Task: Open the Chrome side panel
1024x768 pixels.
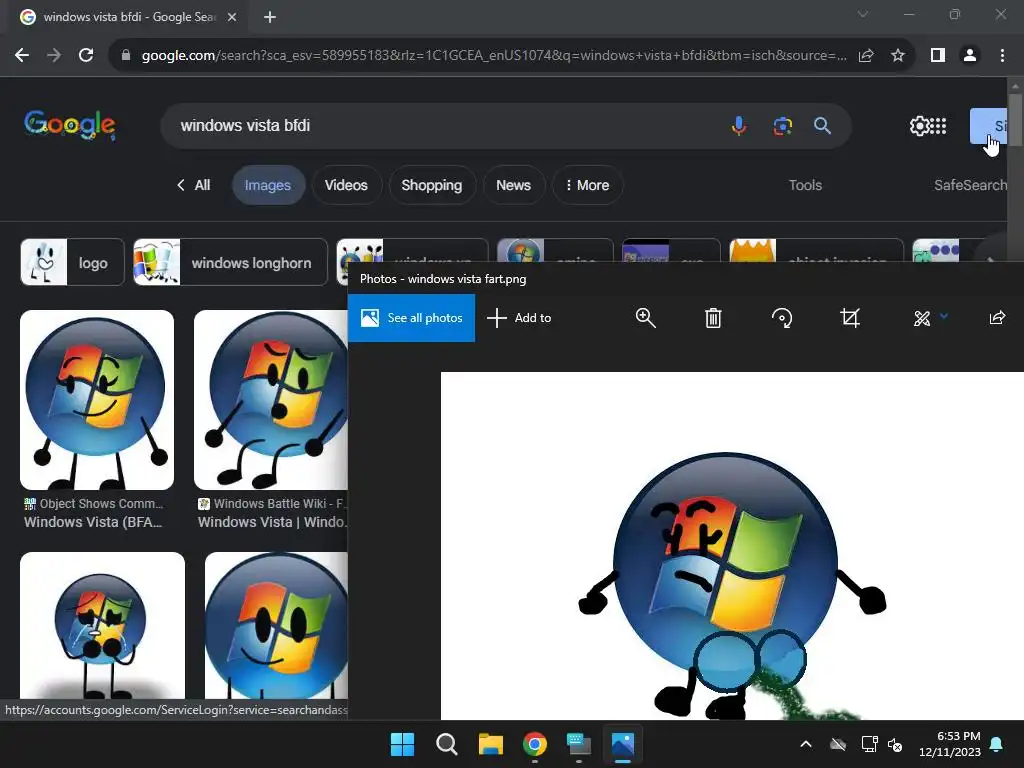Action: [x=938, y=56]
